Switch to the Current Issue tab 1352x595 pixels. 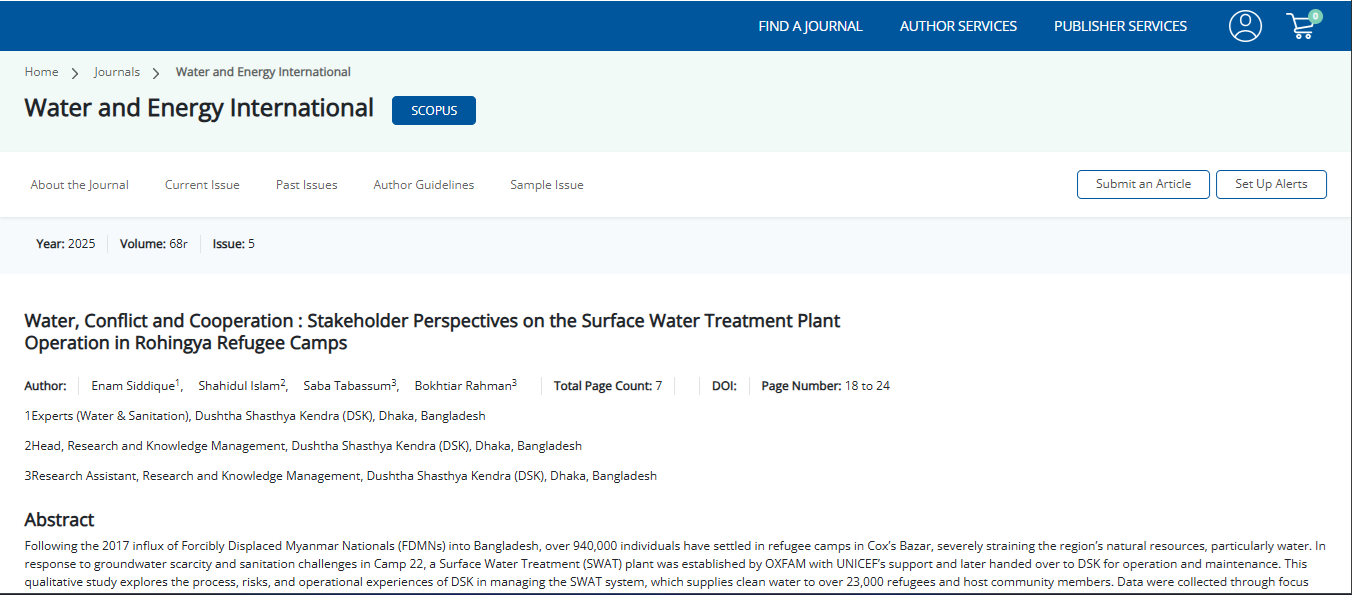coord(202,184)
